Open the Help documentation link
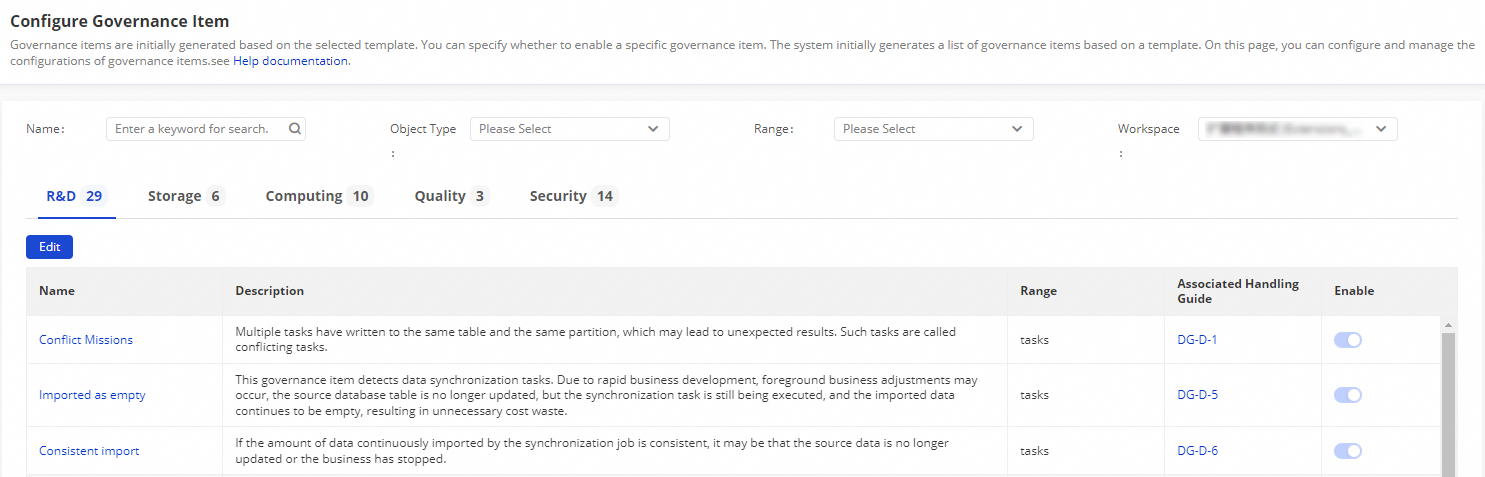This screenshot has width=1485, height=477. click(x=291, y=61)
